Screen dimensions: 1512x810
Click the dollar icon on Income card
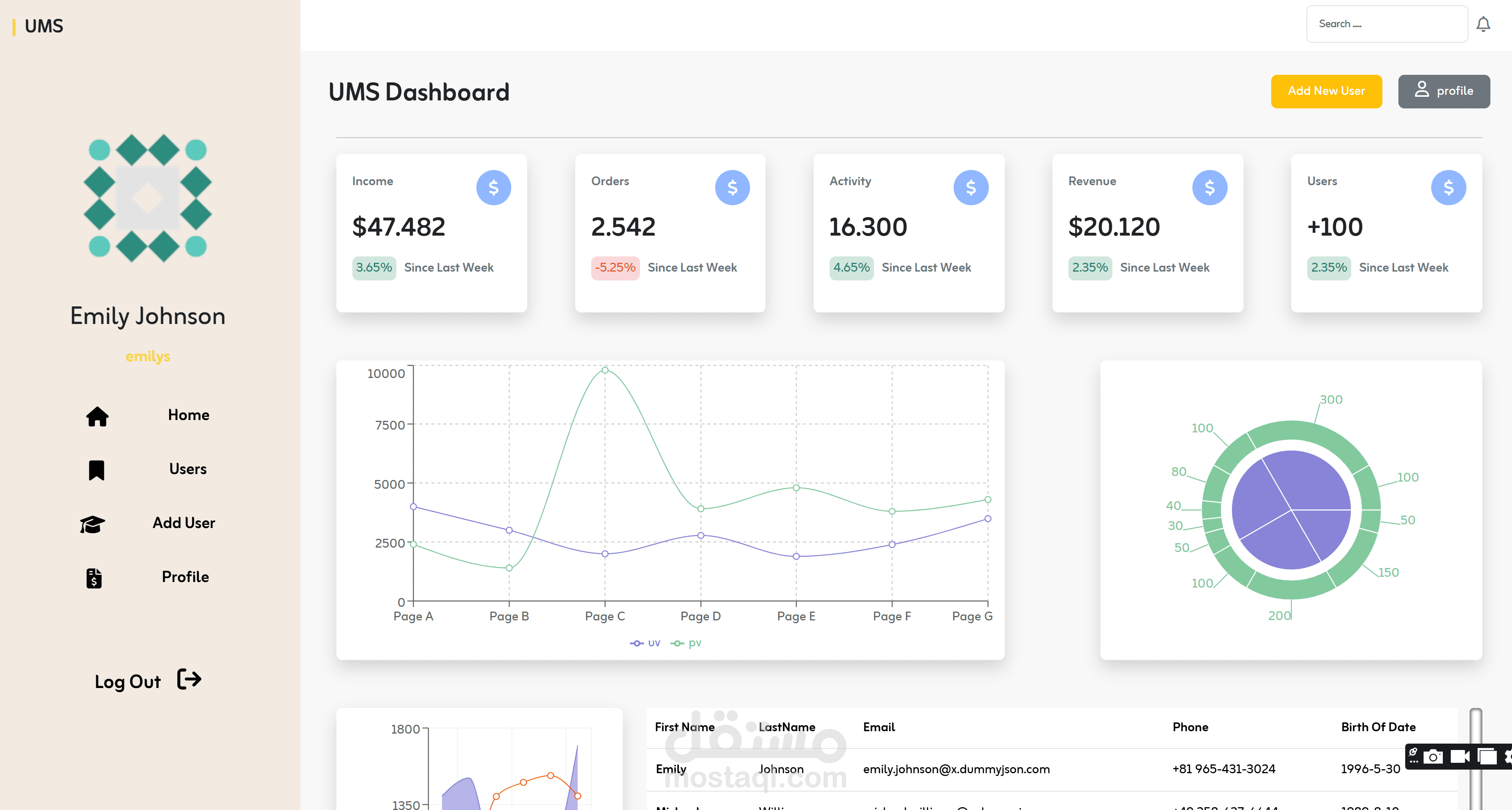(494, 188)
